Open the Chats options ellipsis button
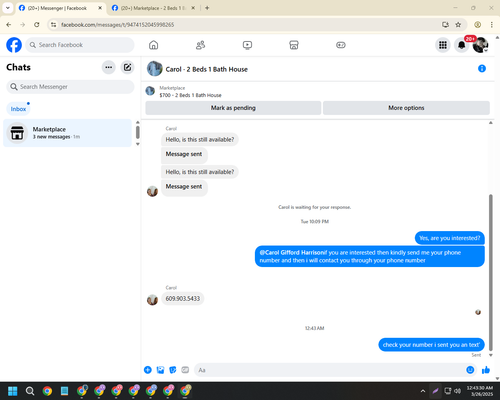The image size is (500, 400). click(x=109, y=67)
